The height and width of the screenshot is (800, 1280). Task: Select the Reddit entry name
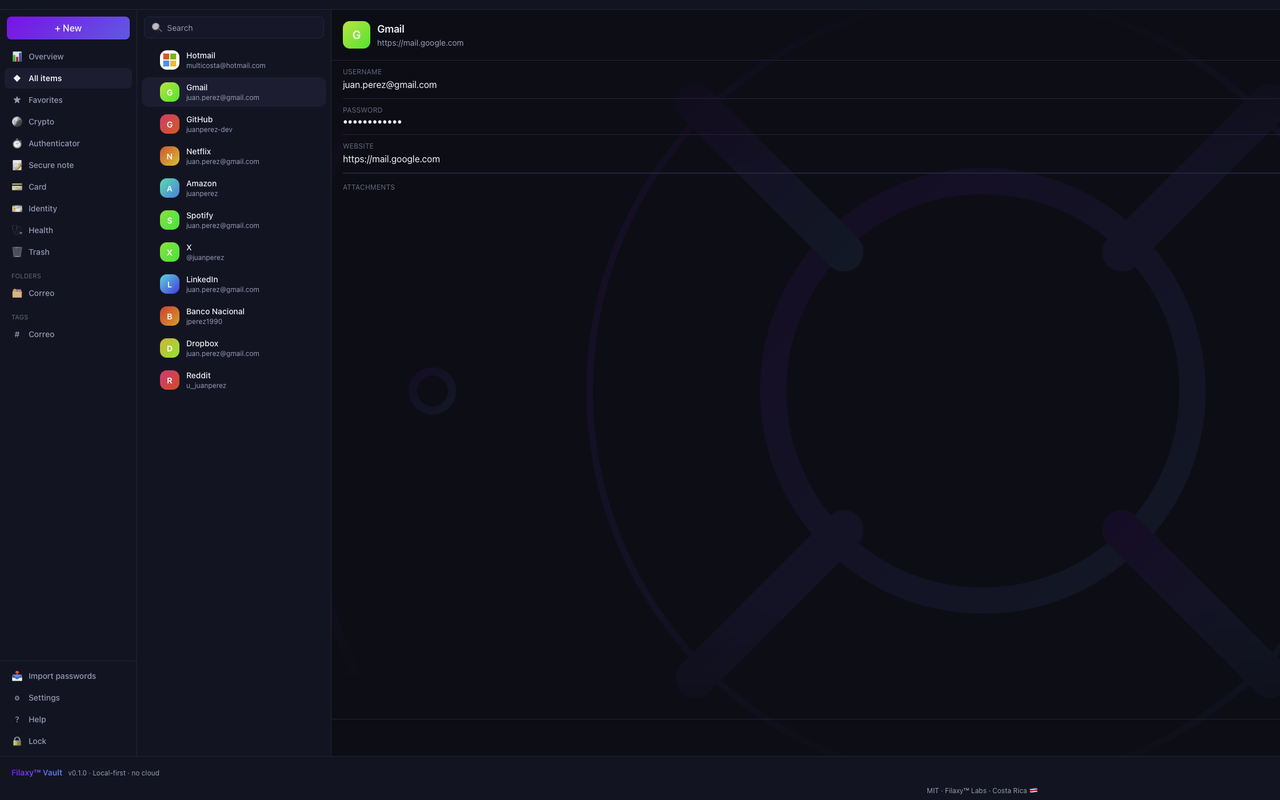click(198, 376)
